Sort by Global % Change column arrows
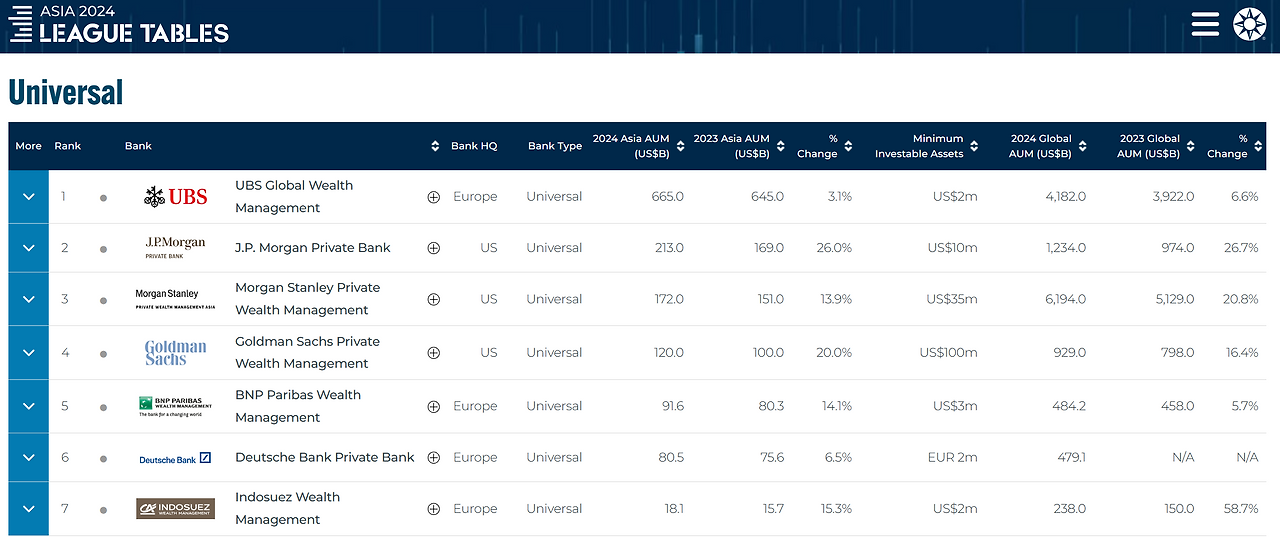Image resolution: width=1280 pixels, height=537 pixels. (x=1258, y=146)
